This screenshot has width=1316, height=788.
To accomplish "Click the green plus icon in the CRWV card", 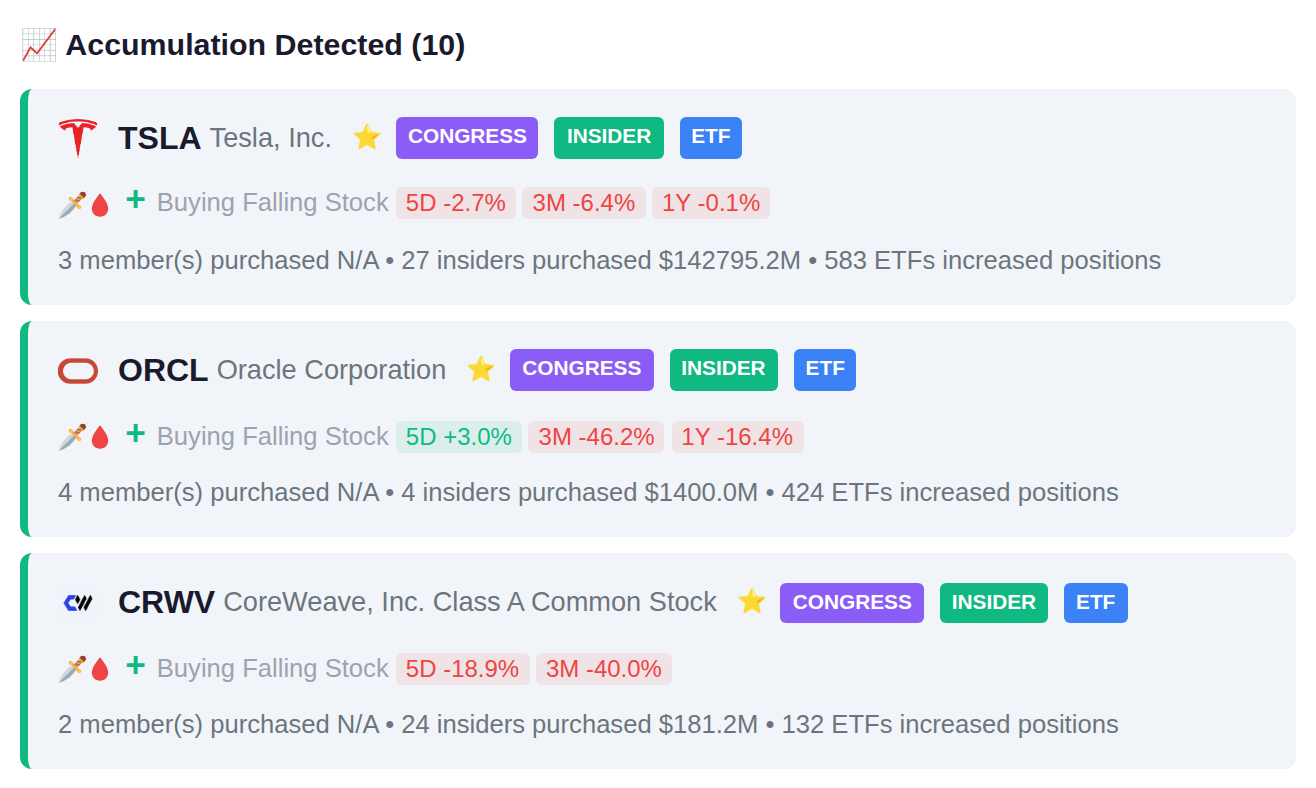I will (135, 665).
